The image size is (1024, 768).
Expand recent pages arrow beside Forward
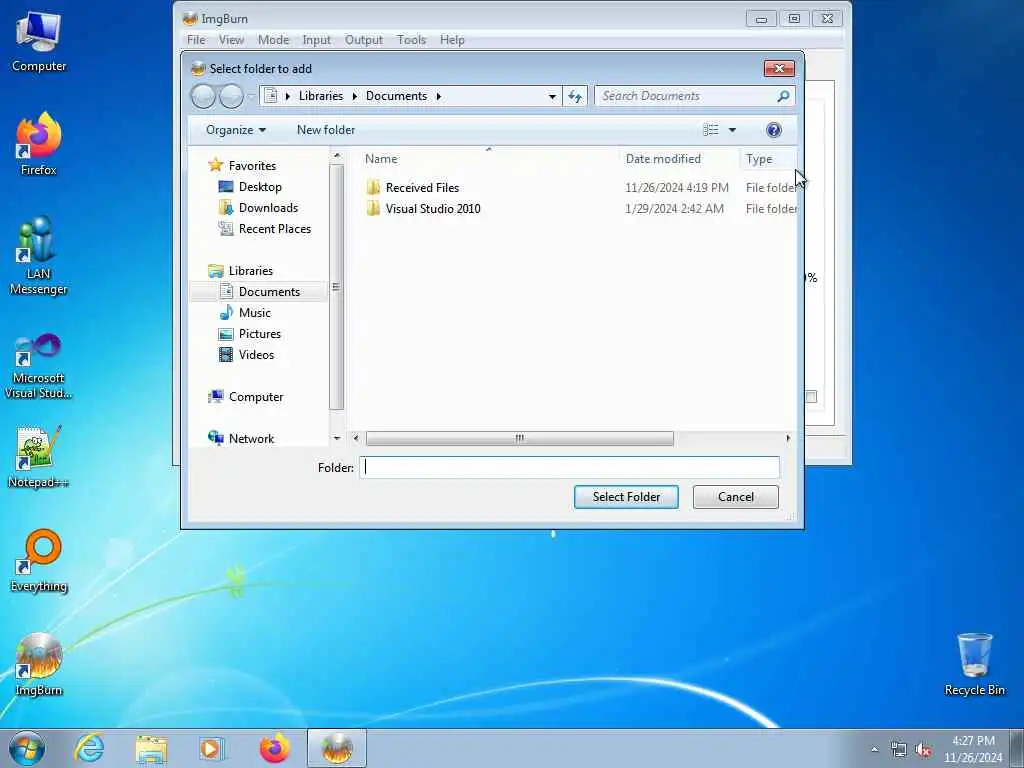251,97
